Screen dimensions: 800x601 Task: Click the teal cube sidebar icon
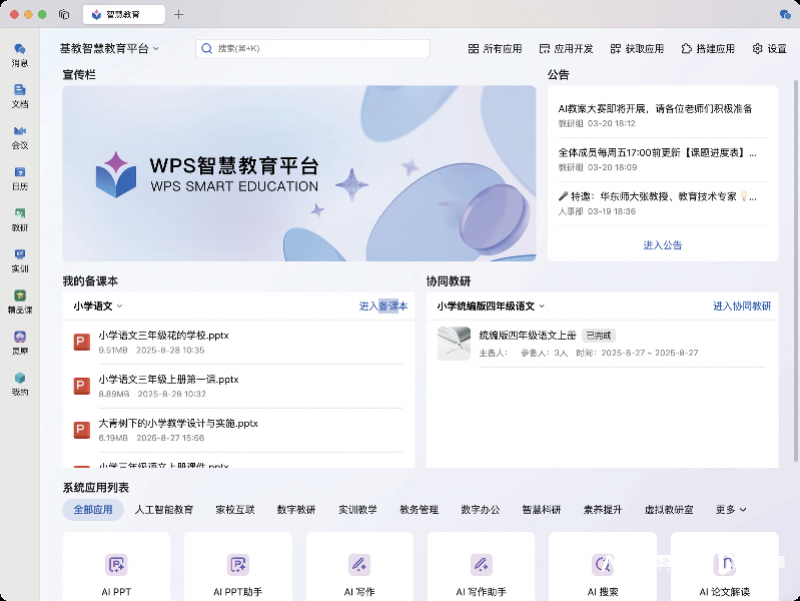tap(19, 378)
